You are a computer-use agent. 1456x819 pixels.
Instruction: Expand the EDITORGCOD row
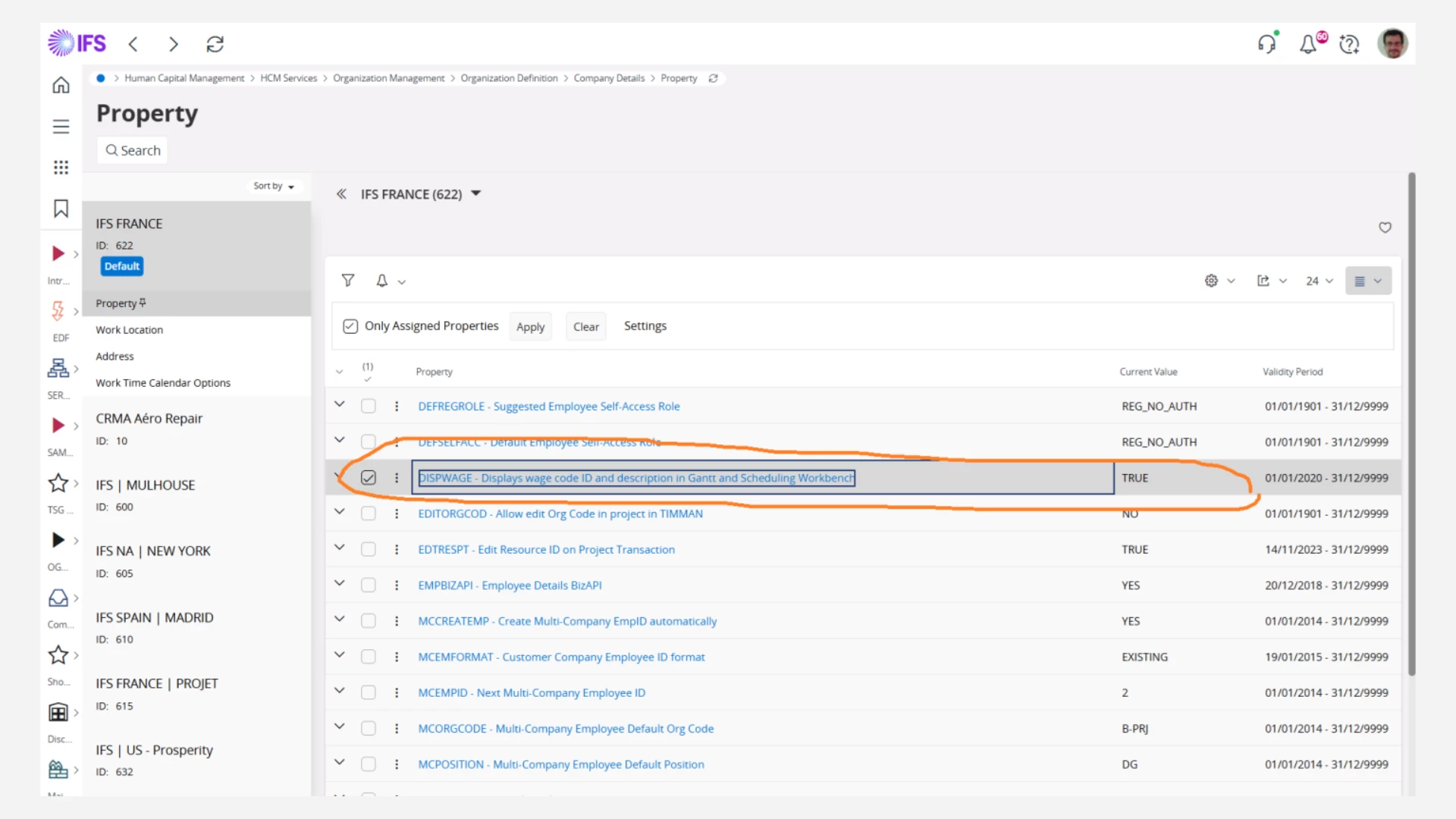(x=340, y=512)
